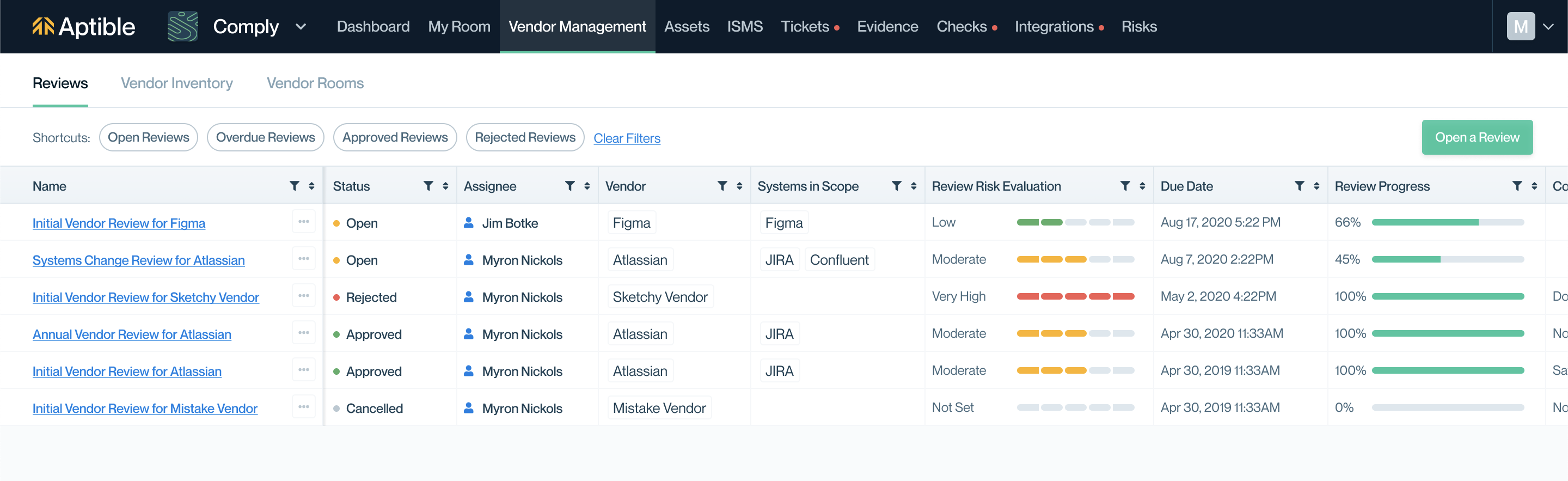
Task: Open the more options menu for the Figma review
Action: tap(304, 222)
